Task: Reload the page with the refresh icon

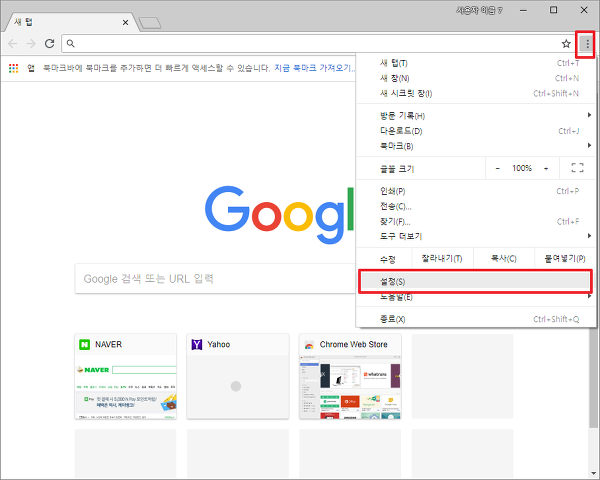Action: coord(49,43)
